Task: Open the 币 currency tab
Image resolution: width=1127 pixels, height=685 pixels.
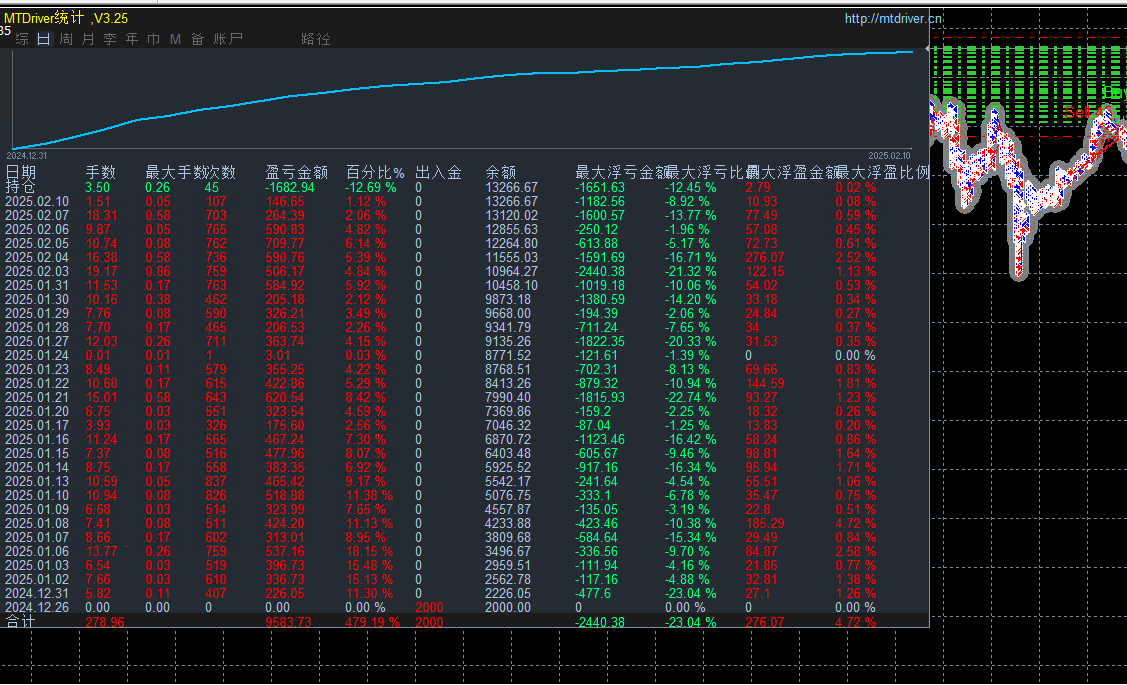Action: click(x=154, y=39)
